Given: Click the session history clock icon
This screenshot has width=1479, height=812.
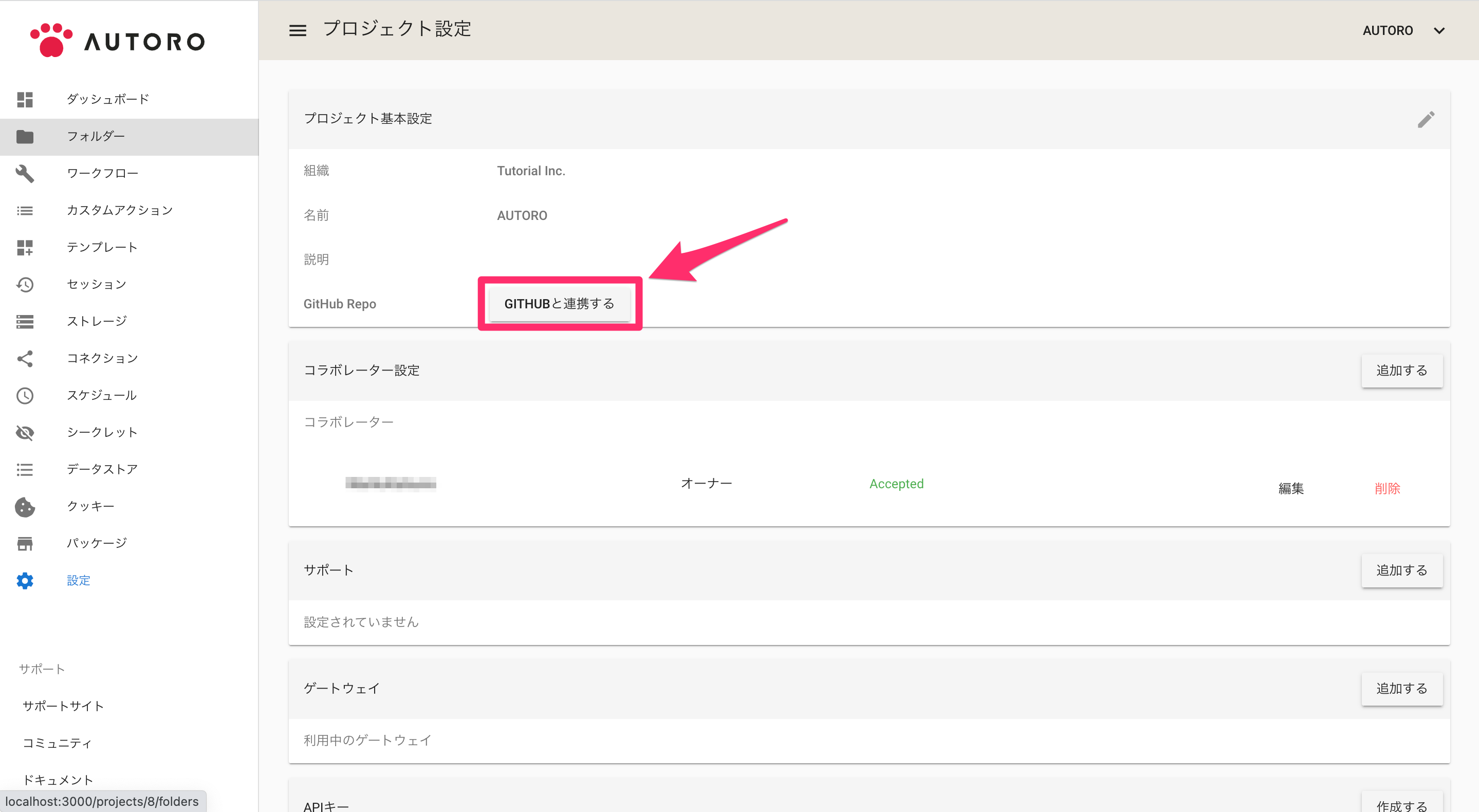Looking at the screenshot, I should tap(25, 284).
